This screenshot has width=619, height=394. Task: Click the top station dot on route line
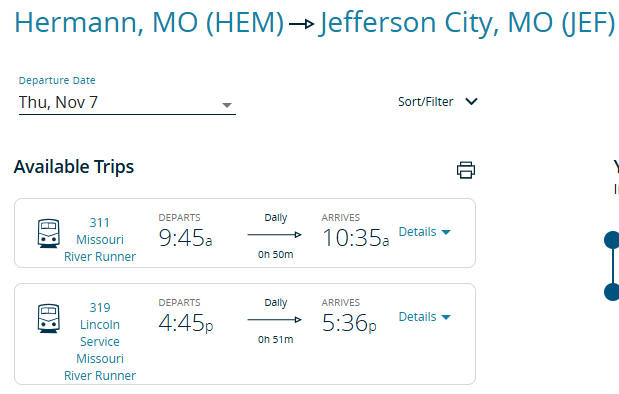pos(612,240)
